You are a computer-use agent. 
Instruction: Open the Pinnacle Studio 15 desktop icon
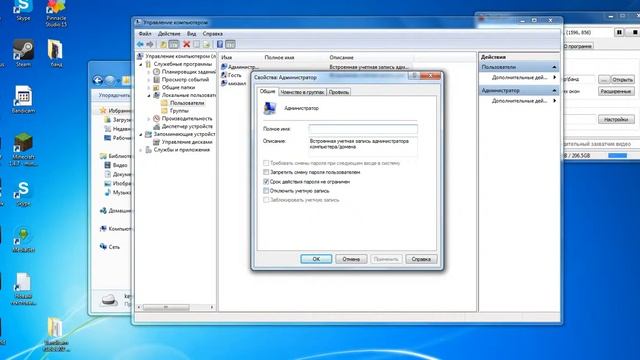tap(56, 13)
